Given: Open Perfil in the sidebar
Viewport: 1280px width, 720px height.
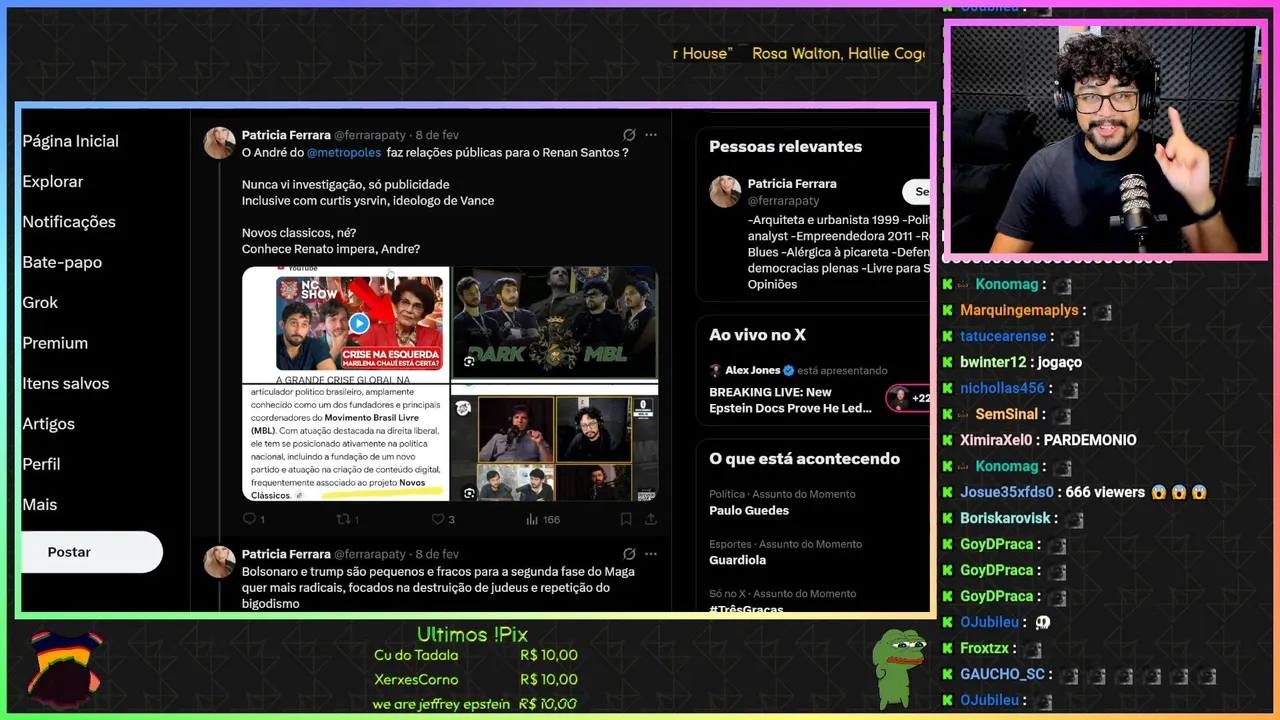Looking at the screenshot, I should pos(41,464).
